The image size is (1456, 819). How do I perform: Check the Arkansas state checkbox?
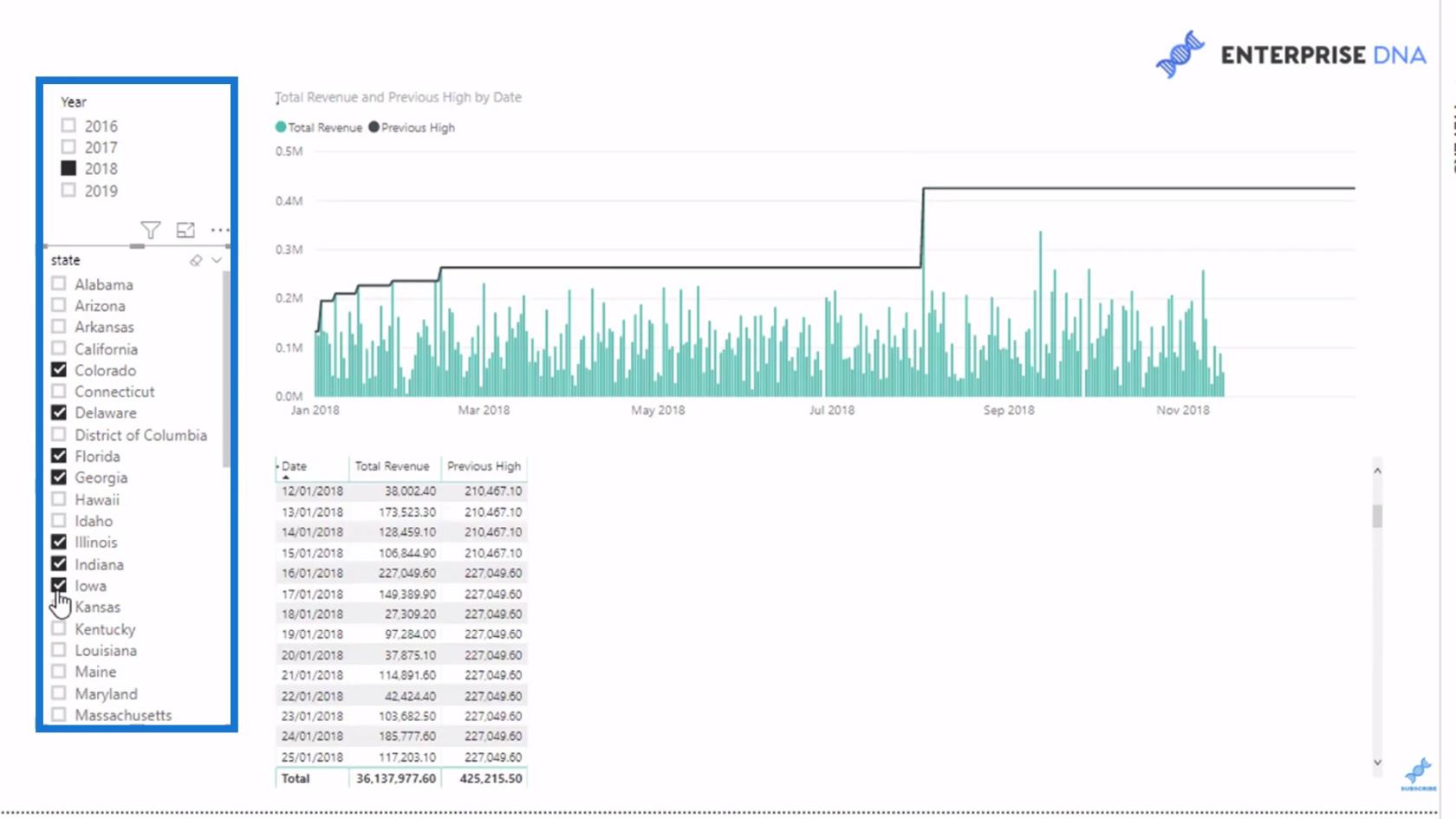pos(59,327)
